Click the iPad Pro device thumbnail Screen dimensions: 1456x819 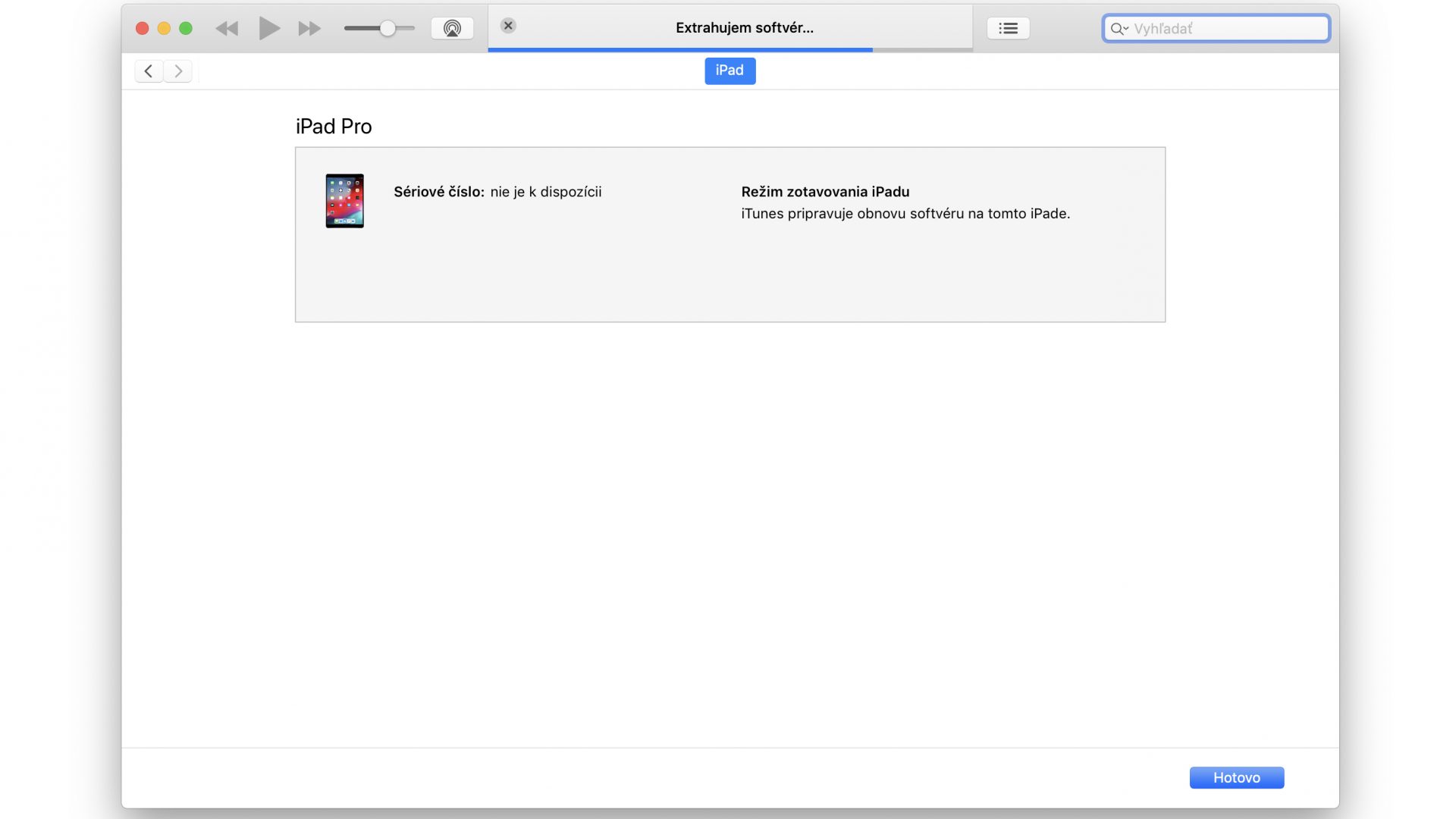(x=344, y=201)
